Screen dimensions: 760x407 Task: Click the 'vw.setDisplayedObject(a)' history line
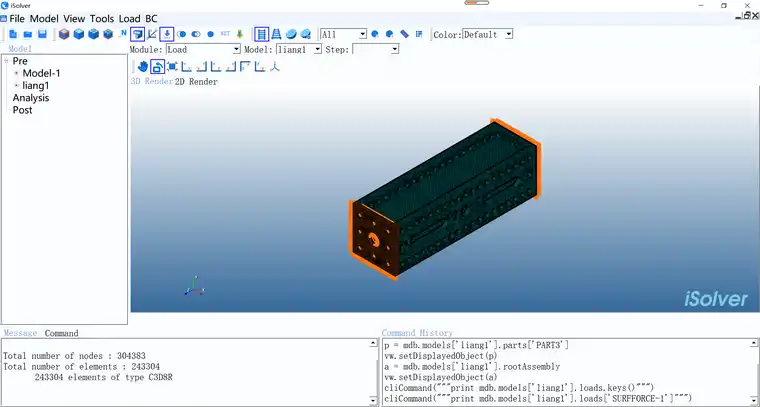click(x=441, y=377)
